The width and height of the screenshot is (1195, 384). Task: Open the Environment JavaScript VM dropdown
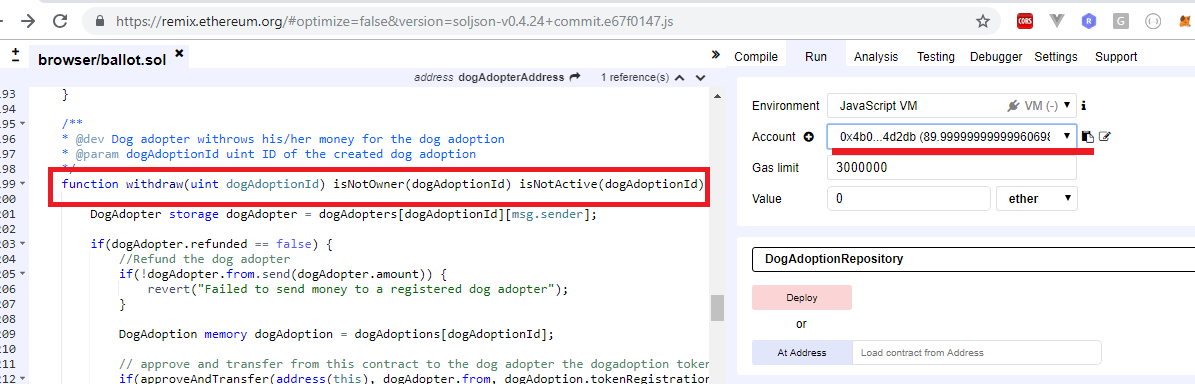pos(952,105)
